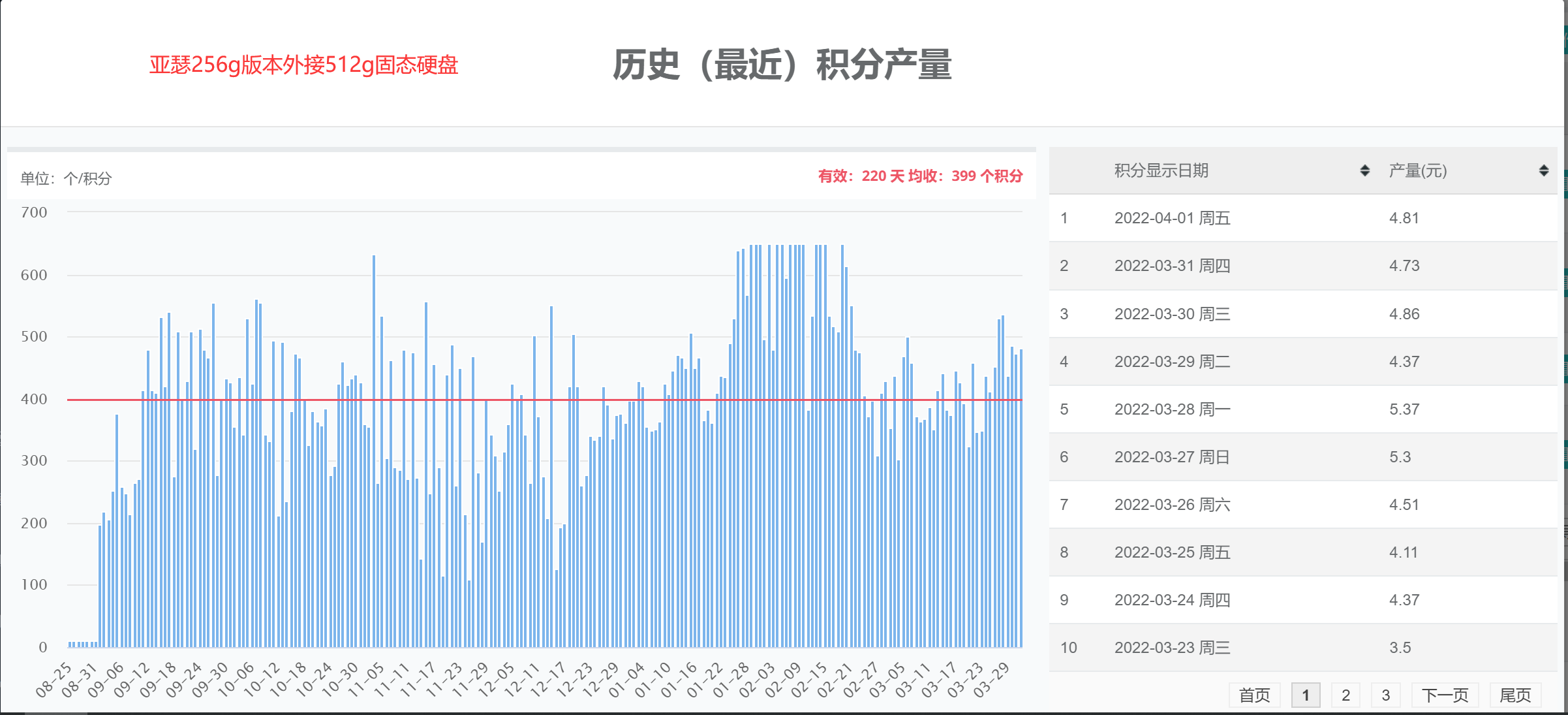The image size is (1568, 715).
Task: Click yield value 4.81
Action: click(1404, 218)
